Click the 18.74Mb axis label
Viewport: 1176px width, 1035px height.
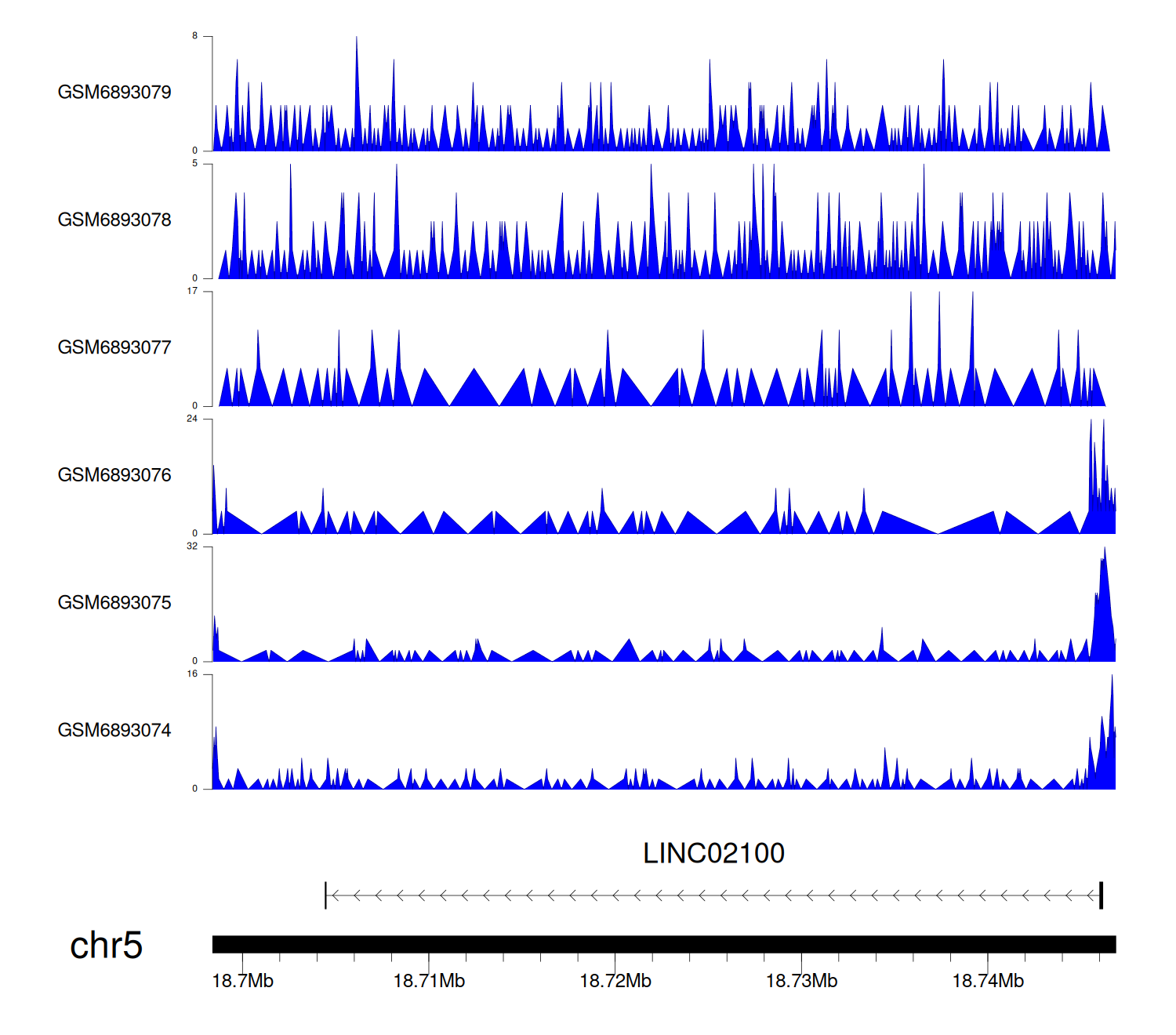(x=988, y=981)
